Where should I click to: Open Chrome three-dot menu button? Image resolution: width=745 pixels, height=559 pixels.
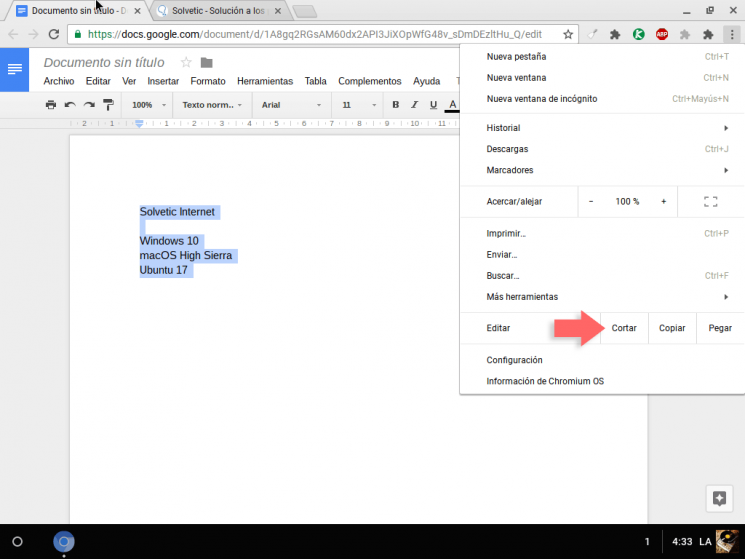(732, 34)
